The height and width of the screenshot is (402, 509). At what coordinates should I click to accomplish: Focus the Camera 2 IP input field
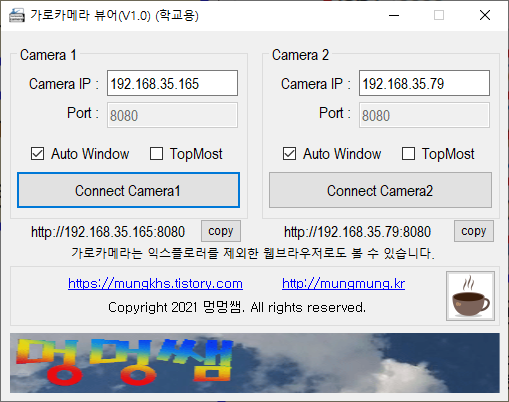[424, 83]
